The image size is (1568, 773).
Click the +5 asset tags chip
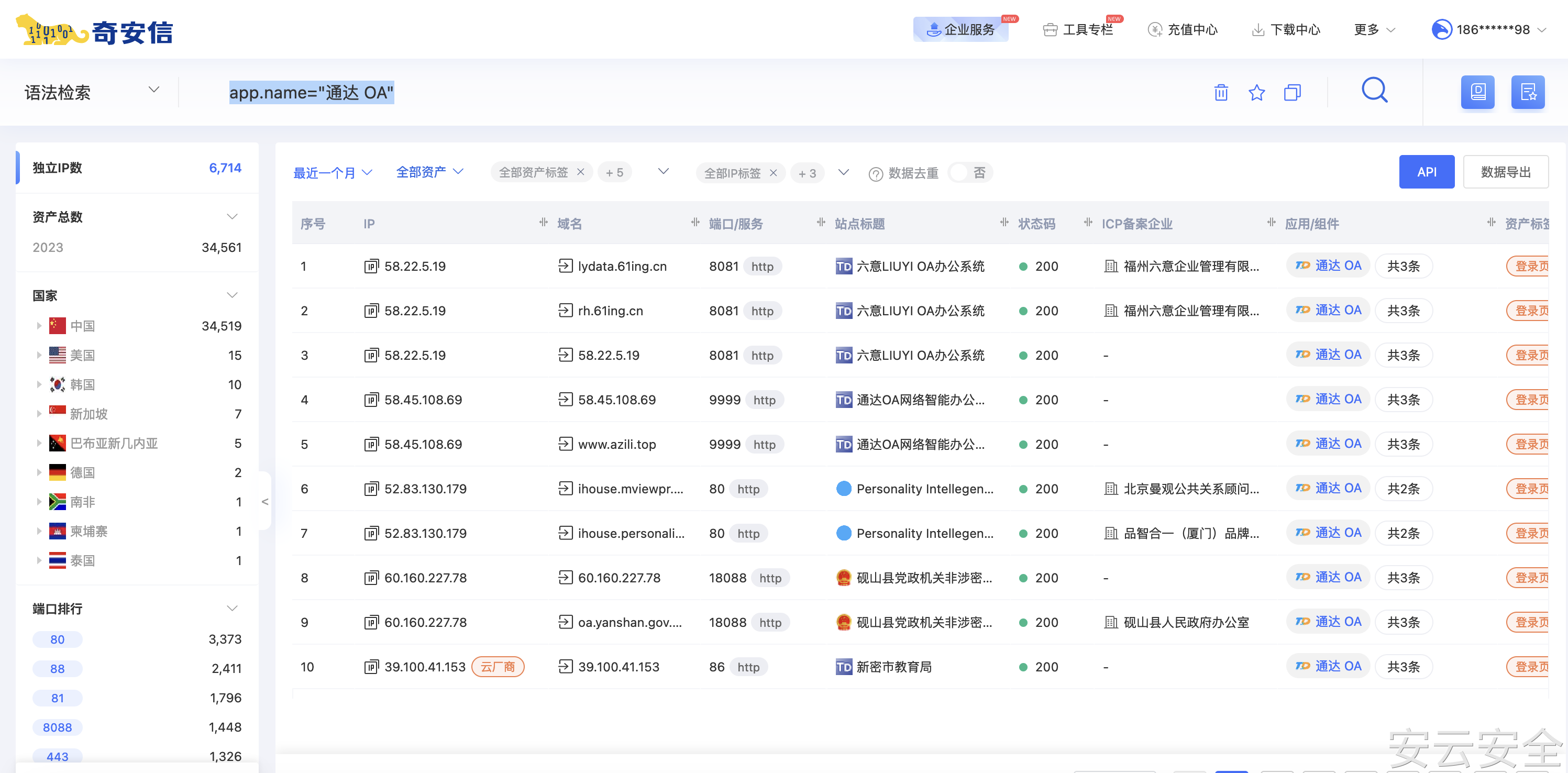(614, 172)
